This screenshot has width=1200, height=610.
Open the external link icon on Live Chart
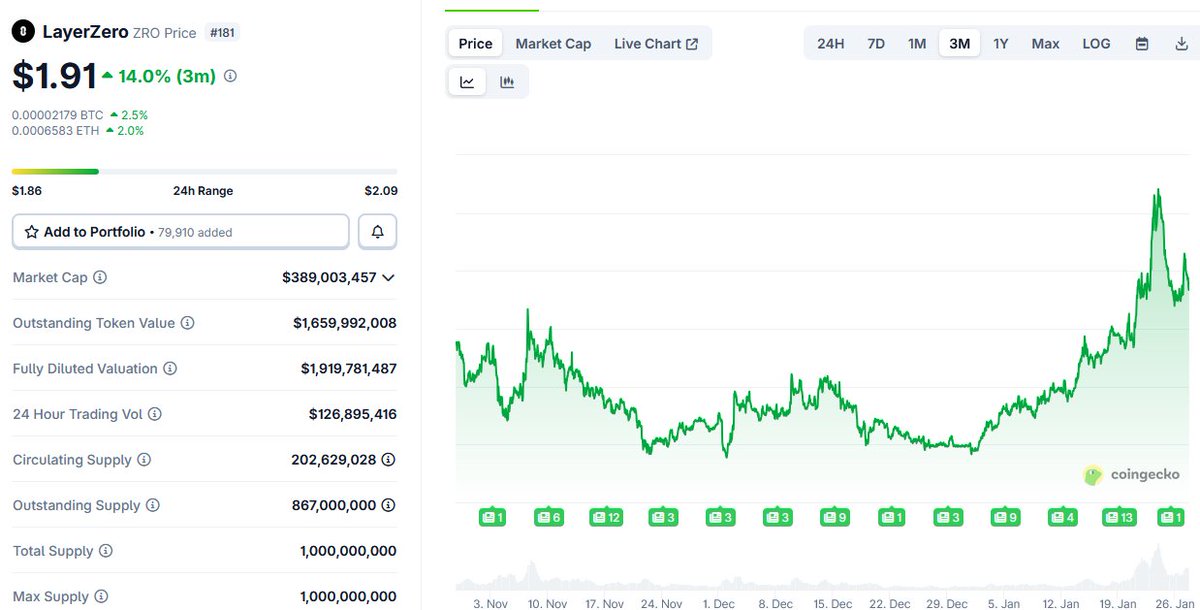click(692, 44)
